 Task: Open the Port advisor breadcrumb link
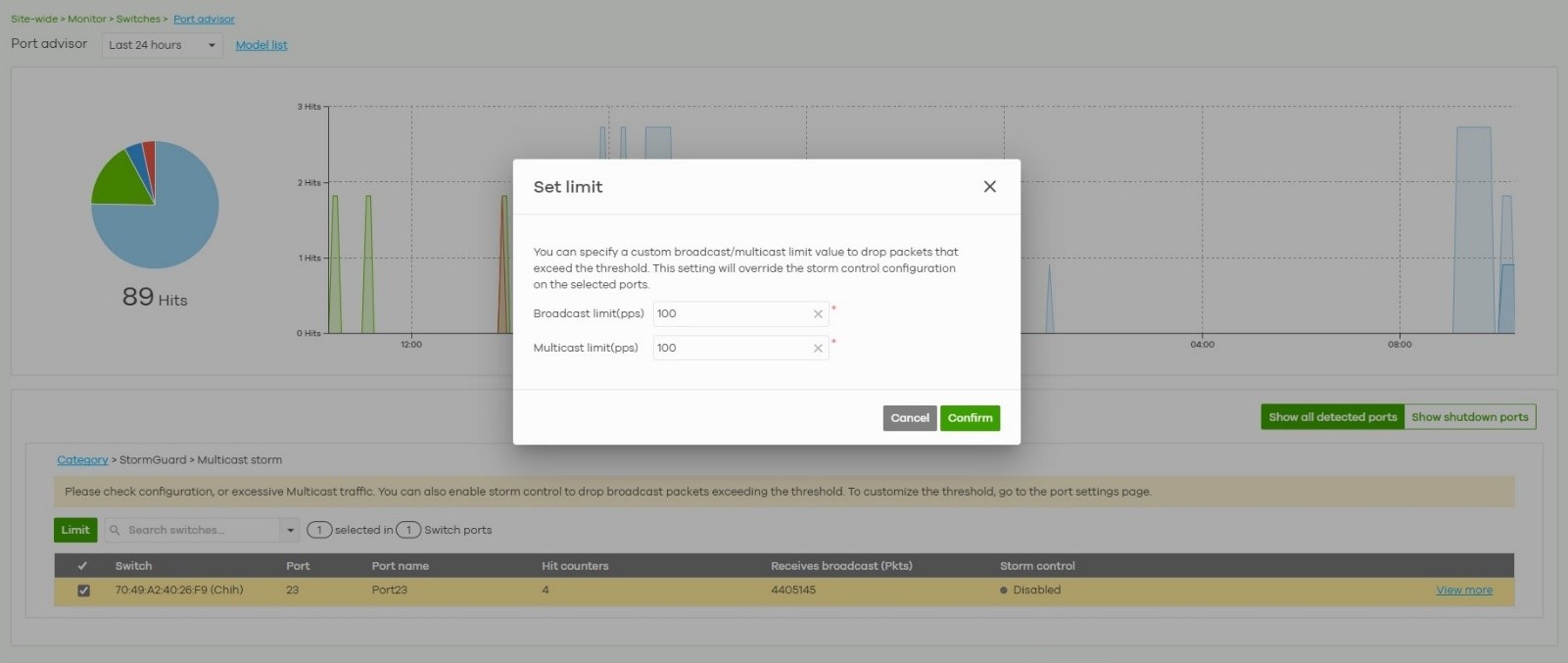(x=204, y=19)
